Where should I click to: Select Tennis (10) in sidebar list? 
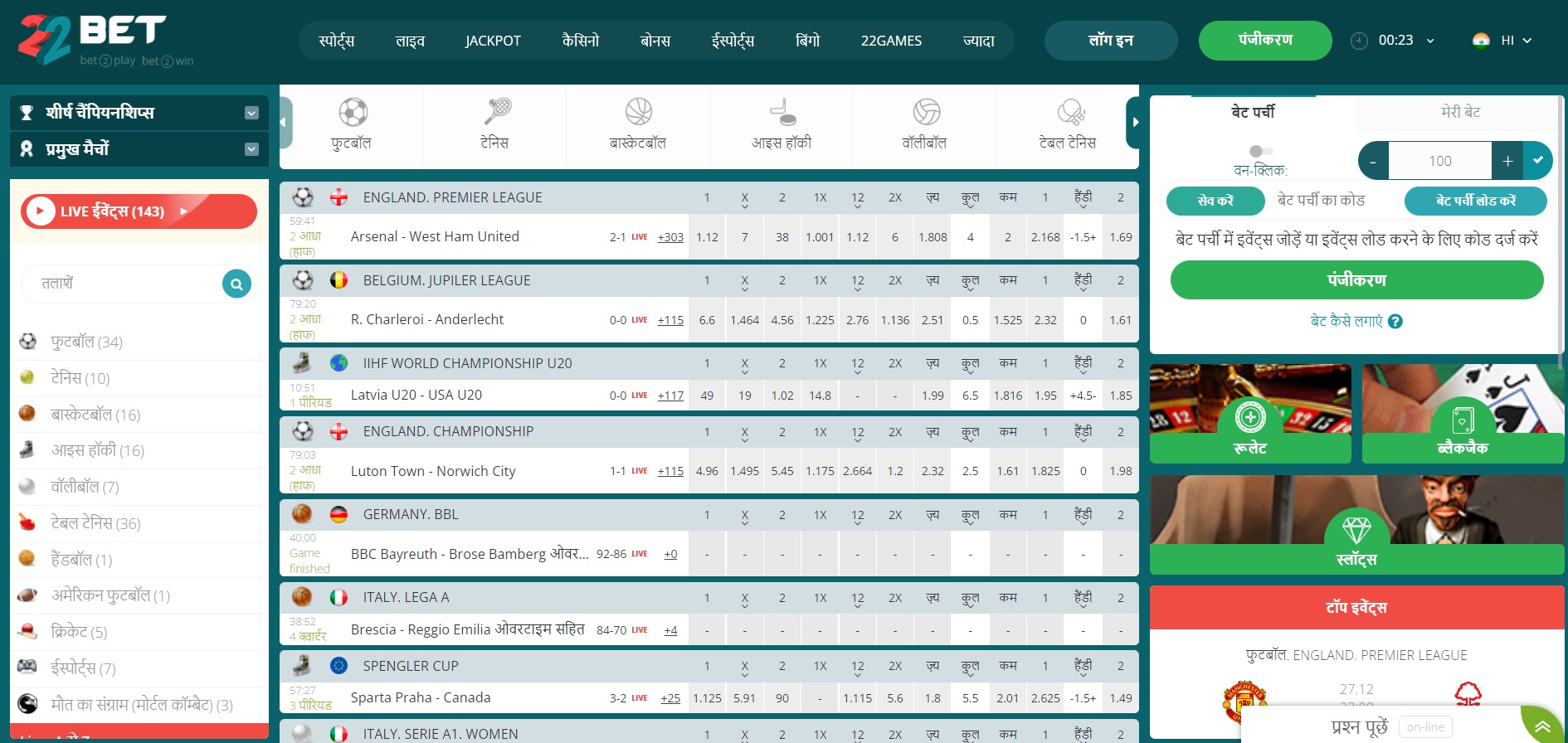[x=139, y=378]
